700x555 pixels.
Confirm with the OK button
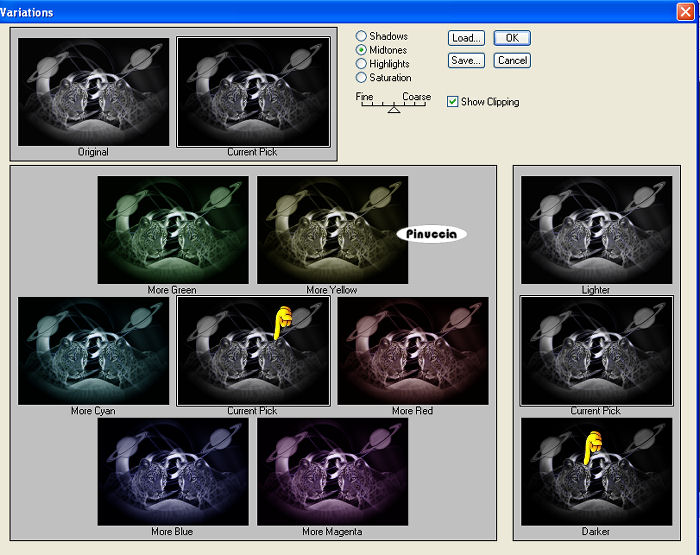coord(512,38)
